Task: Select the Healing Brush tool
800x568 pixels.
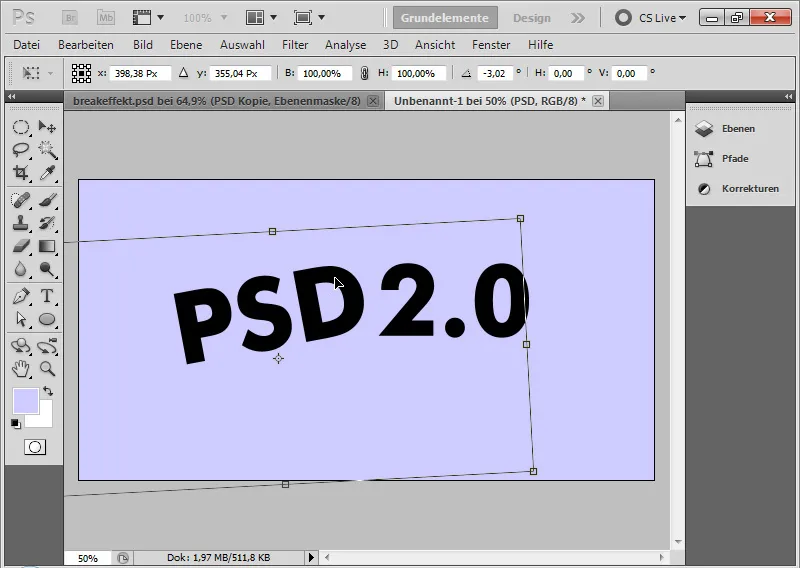Action: point(20,200)
